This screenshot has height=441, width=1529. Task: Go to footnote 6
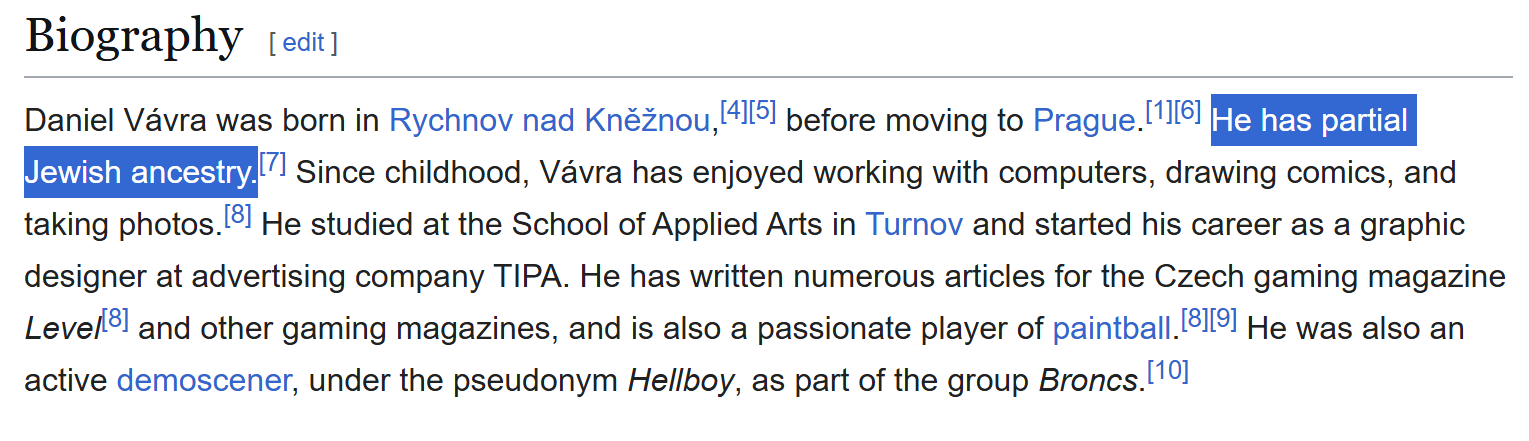point(1187,111)
